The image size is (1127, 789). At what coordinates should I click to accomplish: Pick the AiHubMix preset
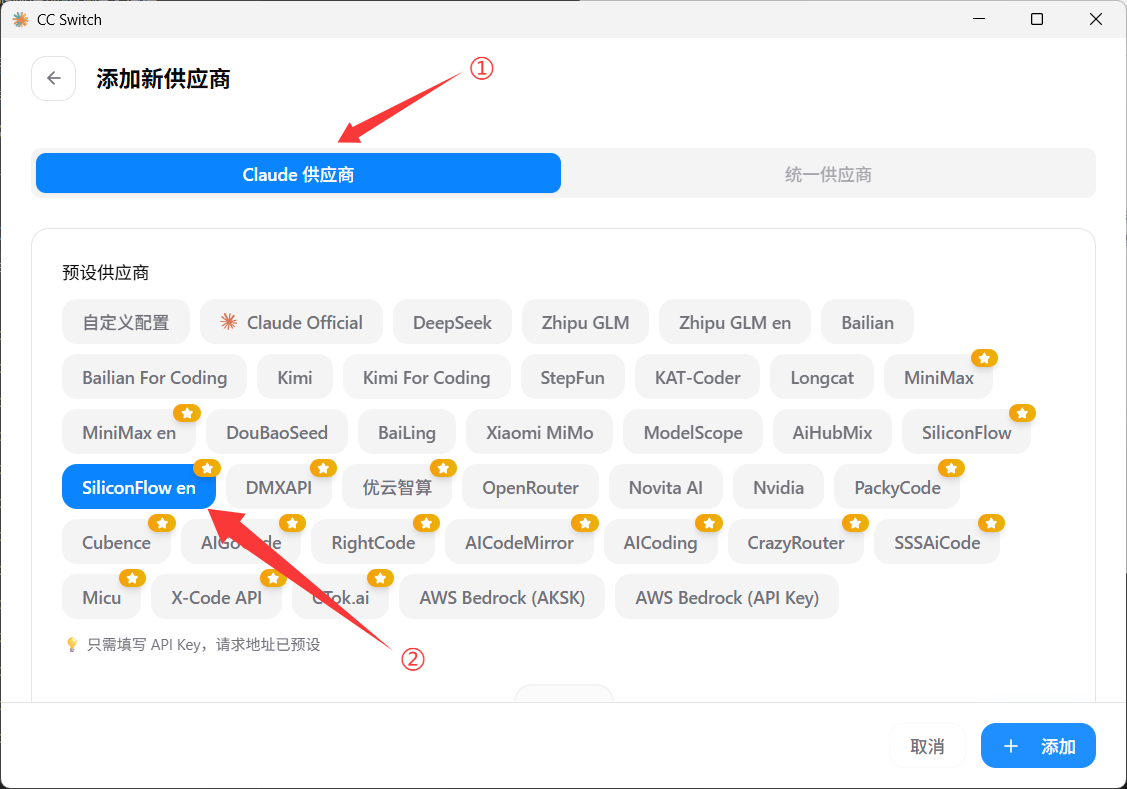coord(832,432)
